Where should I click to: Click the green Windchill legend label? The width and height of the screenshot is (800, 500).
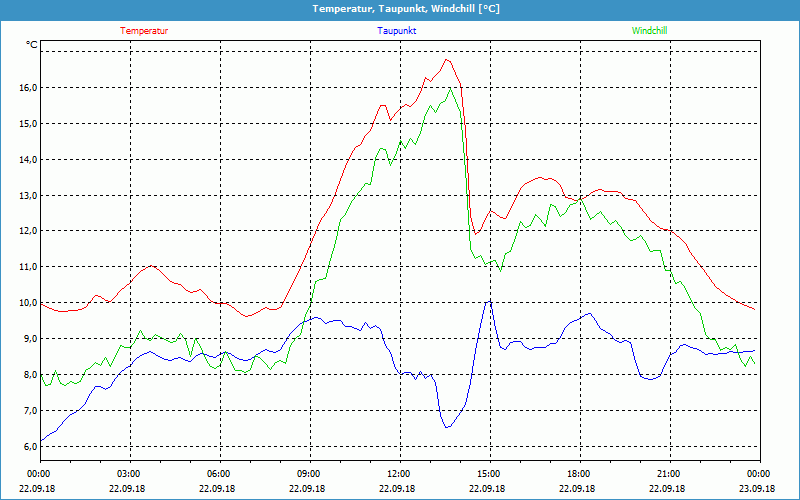click(649, 31)
